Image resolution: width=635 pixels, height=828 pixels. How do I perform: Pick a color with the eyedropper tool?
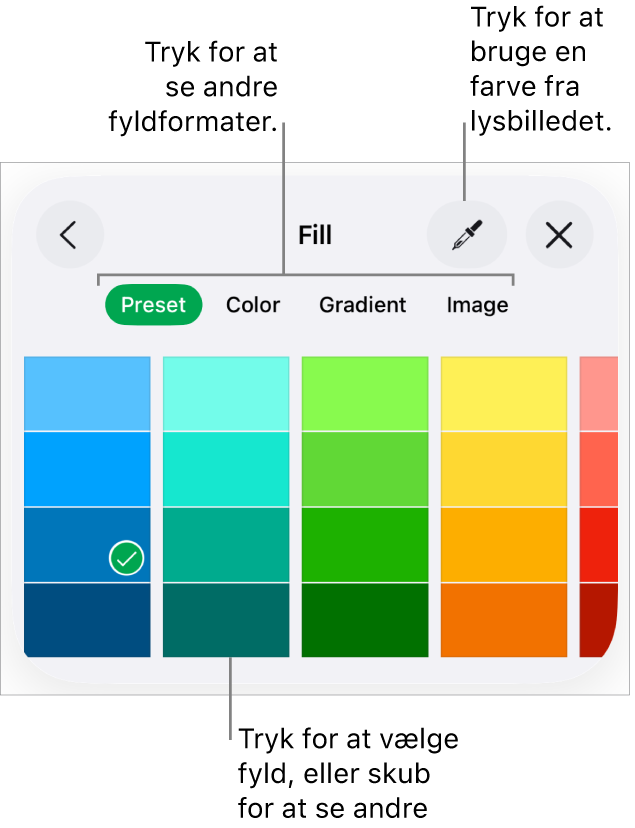point(466,236)
